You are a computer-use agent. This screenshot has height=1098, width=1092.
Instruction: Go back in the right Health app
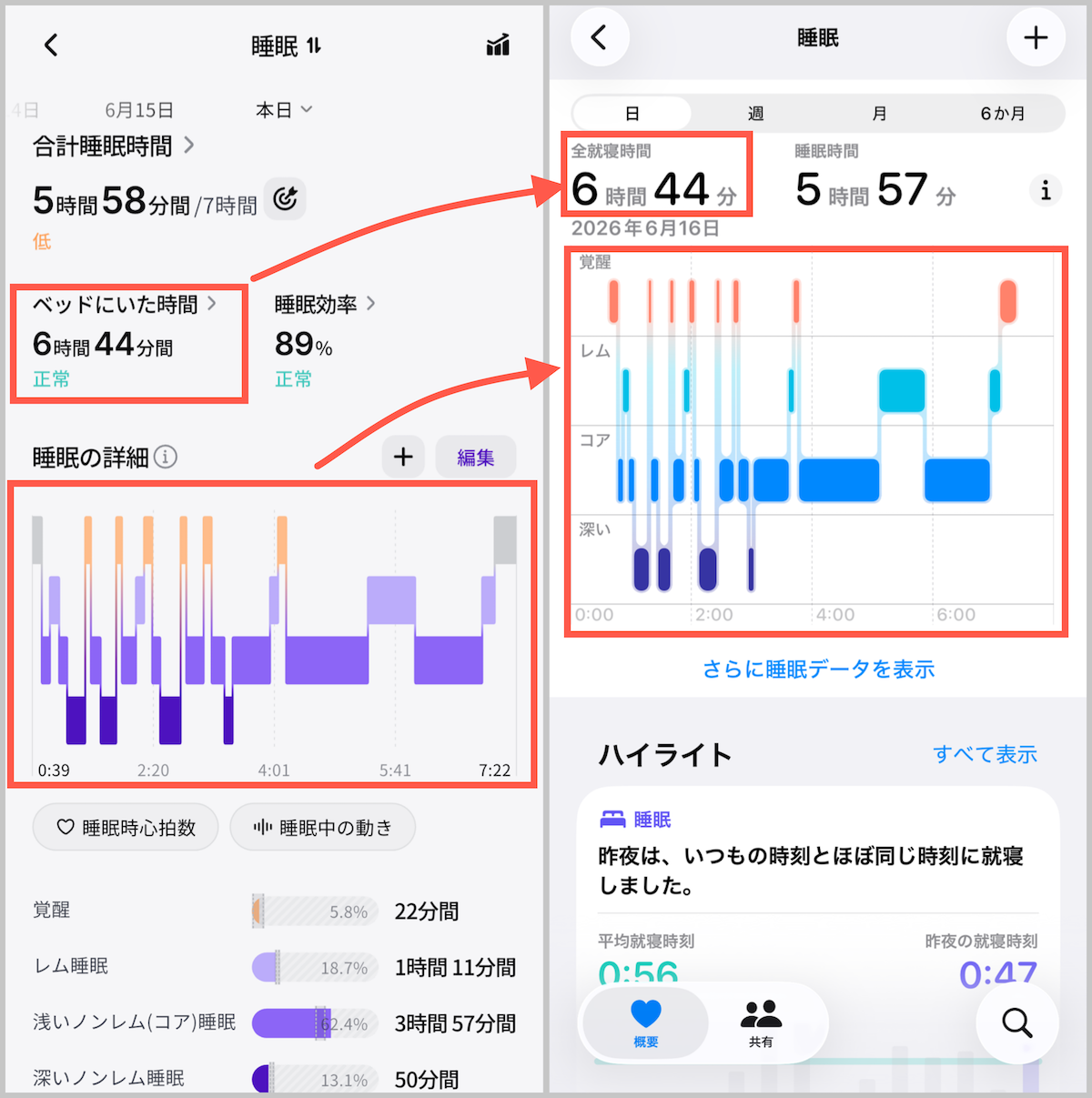pyautogui.click(x=599, y=37)
